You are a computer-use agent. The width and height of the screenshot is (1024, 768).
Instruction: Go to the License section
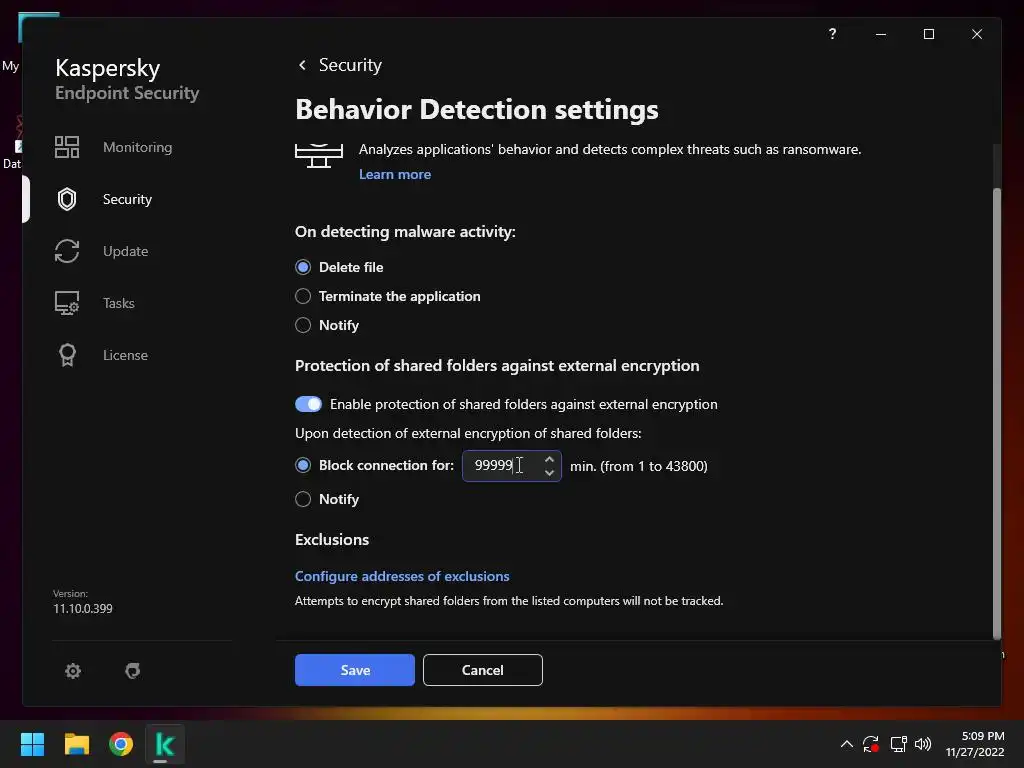(125, 355)
